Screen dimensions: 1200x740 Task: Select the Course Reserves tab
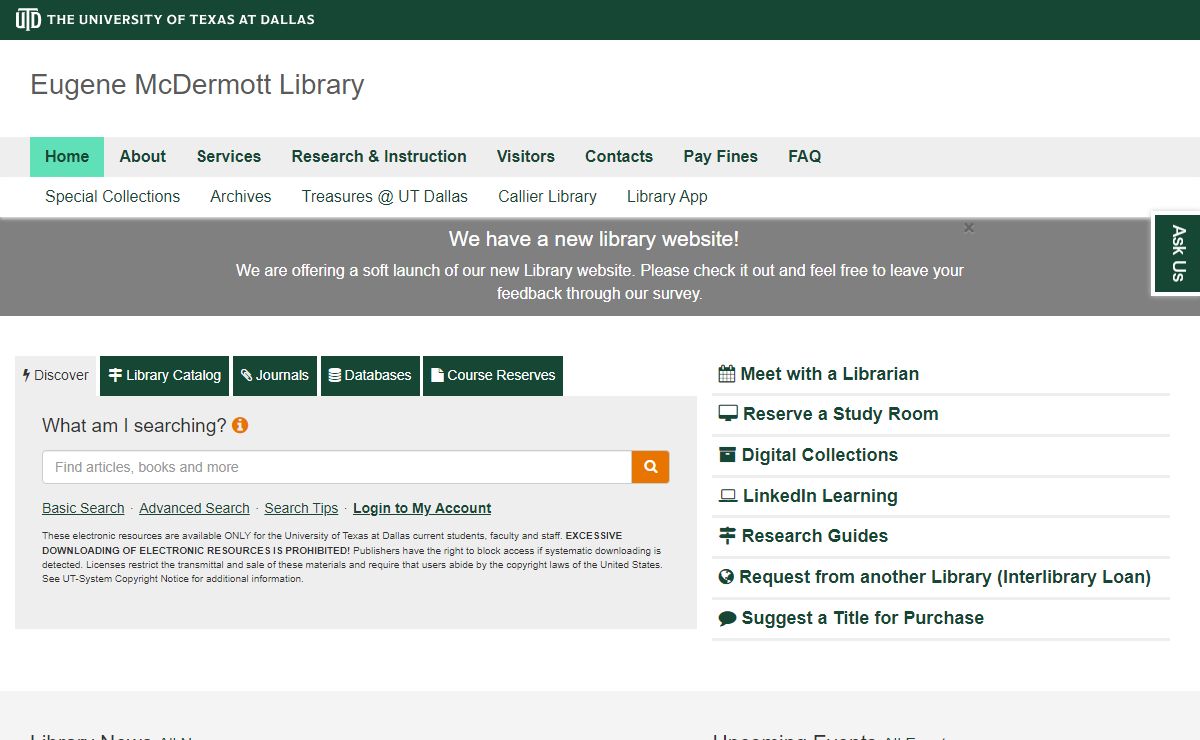pos(493,376)
